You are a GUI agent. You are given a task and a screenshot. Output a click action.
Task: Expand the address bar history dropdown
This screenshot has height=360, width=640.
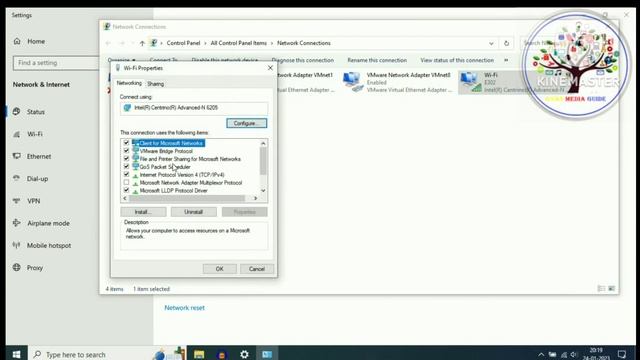[x=491, y=43]
